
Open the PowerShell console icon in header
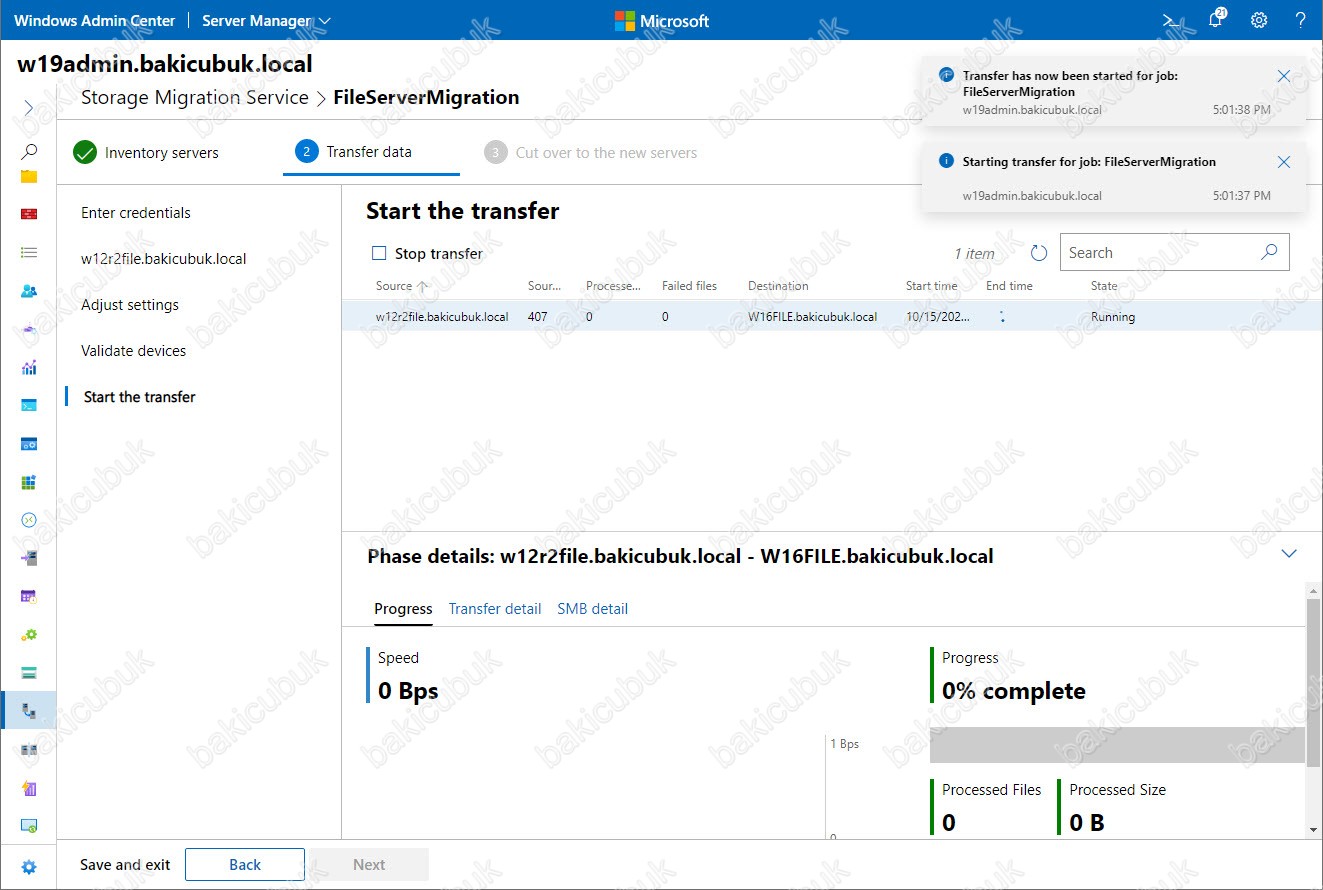(x=1171, y=20)
